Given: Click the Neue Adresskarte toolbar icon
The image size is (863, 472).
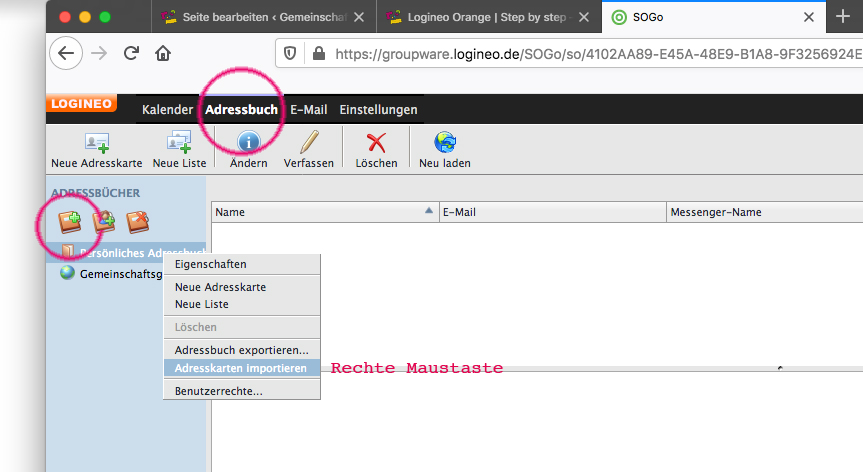Looking at the screenshot, I should [x=96, y=142].
